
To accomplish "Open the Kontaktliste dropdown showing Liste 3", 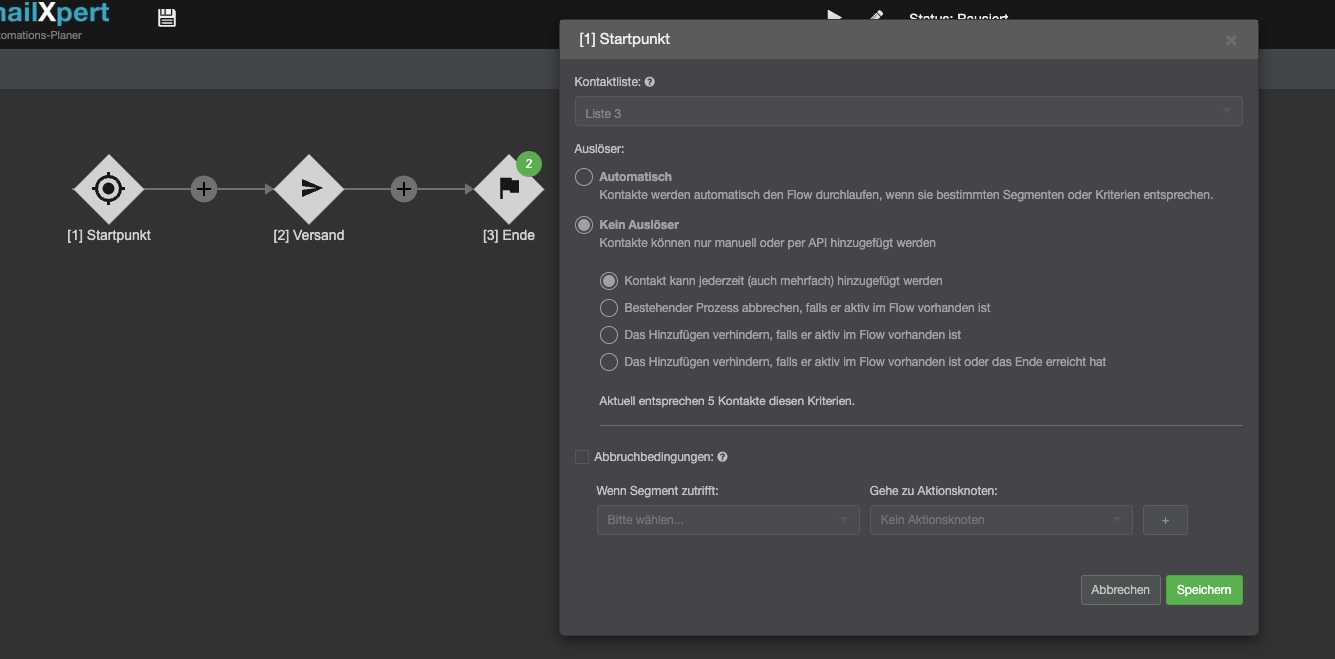I will pos(908,112).
